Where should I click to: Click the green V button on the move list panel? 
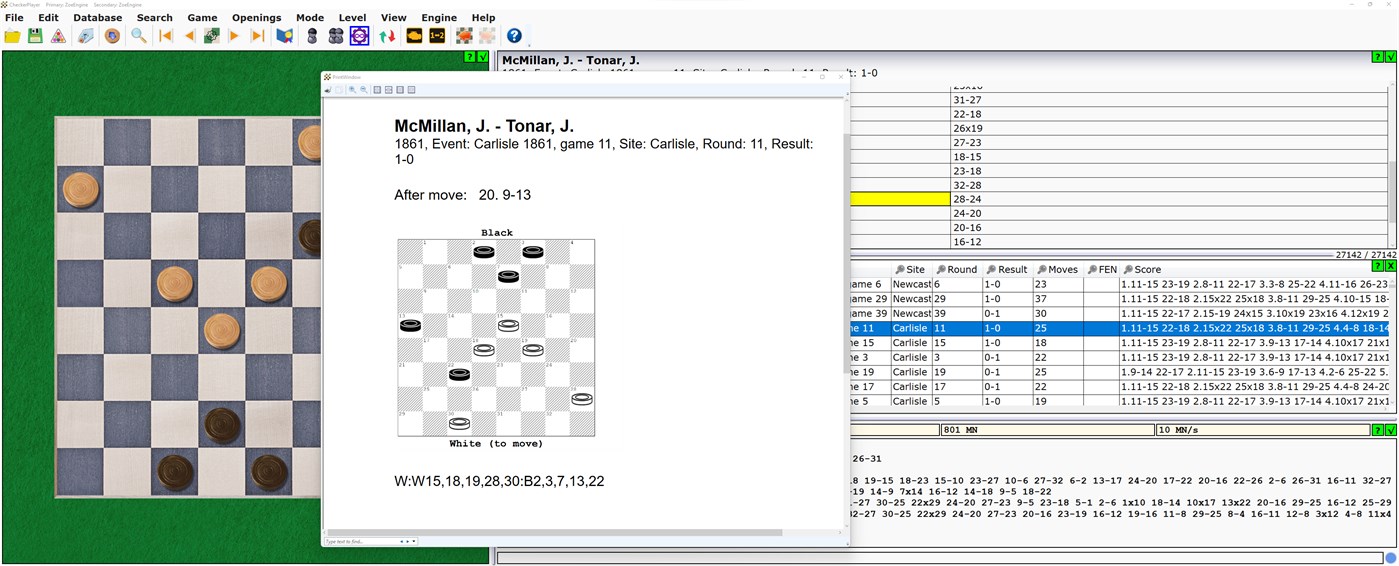[x=1390, y=57]
